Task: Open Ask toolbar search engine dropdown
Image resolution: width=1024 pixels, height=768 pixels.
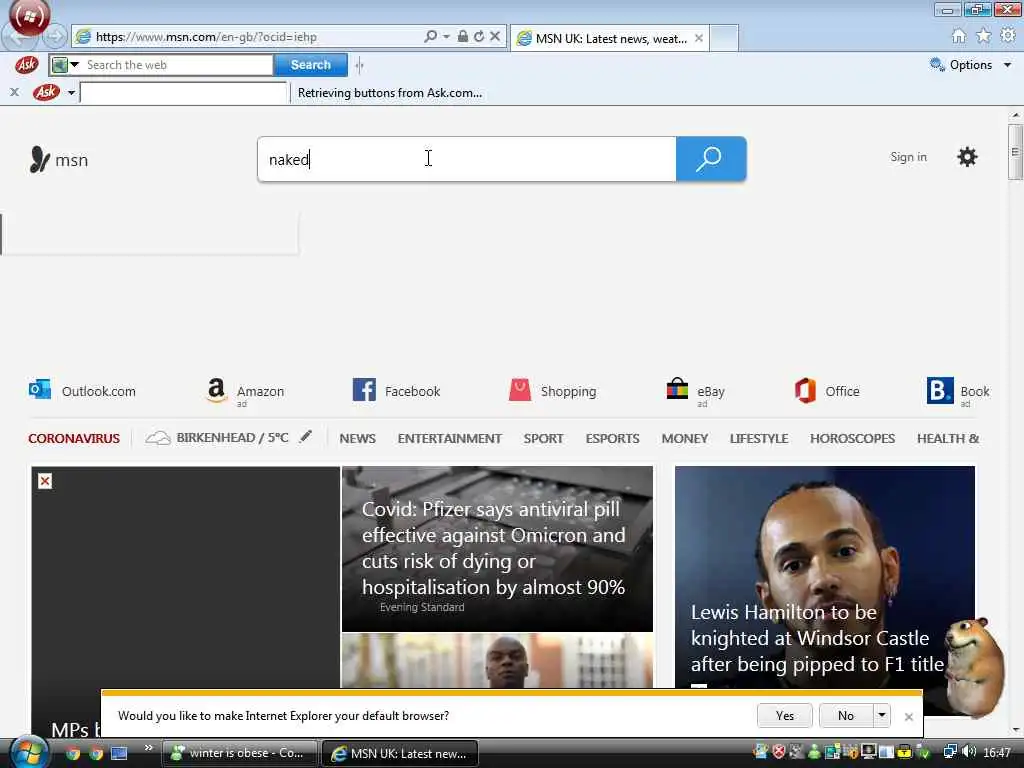Action: [x=74, y=65]
